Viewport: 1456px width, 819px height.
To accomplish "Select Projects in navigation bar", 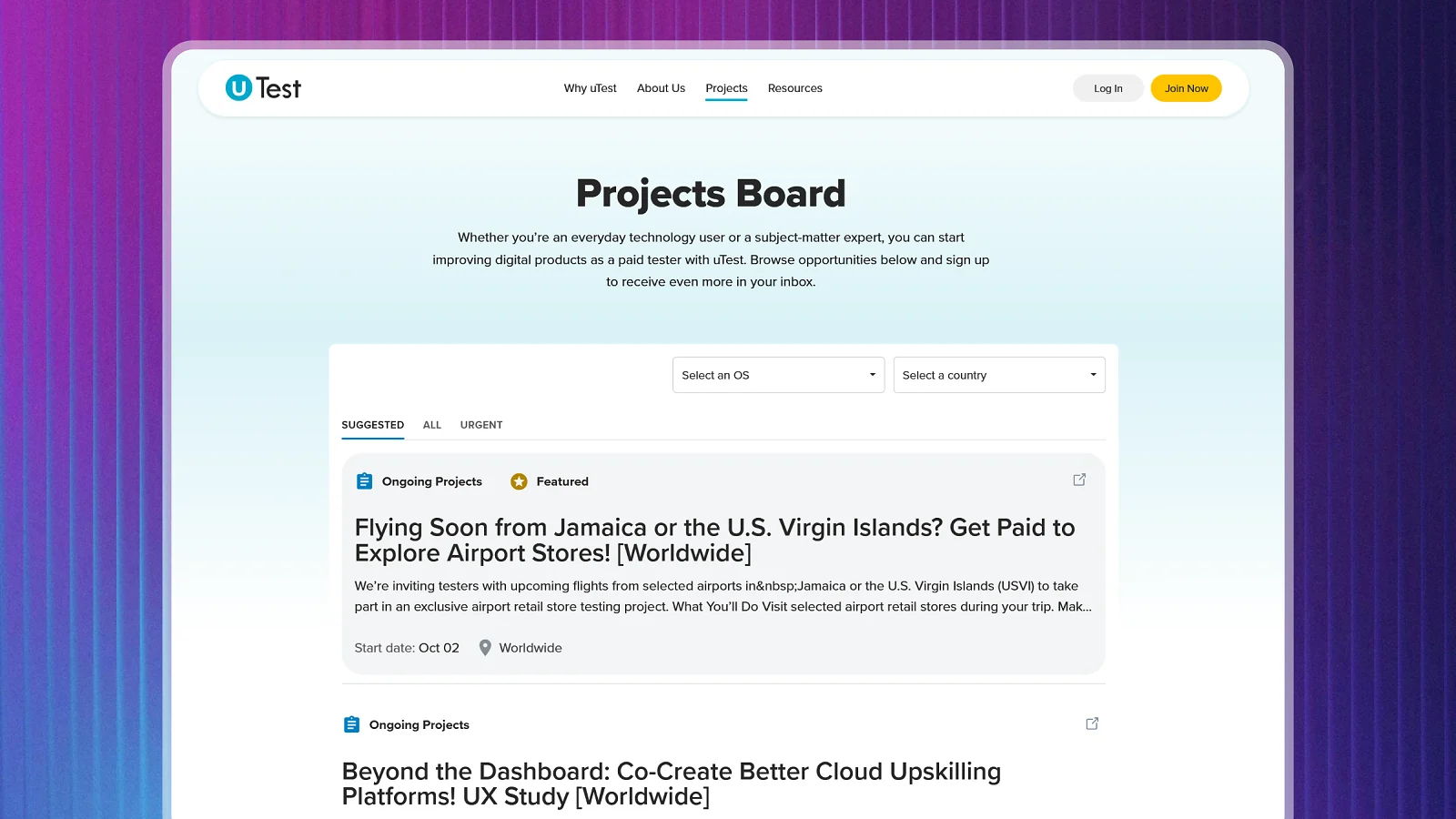I will pyautogui.click(x=726, y=88).
